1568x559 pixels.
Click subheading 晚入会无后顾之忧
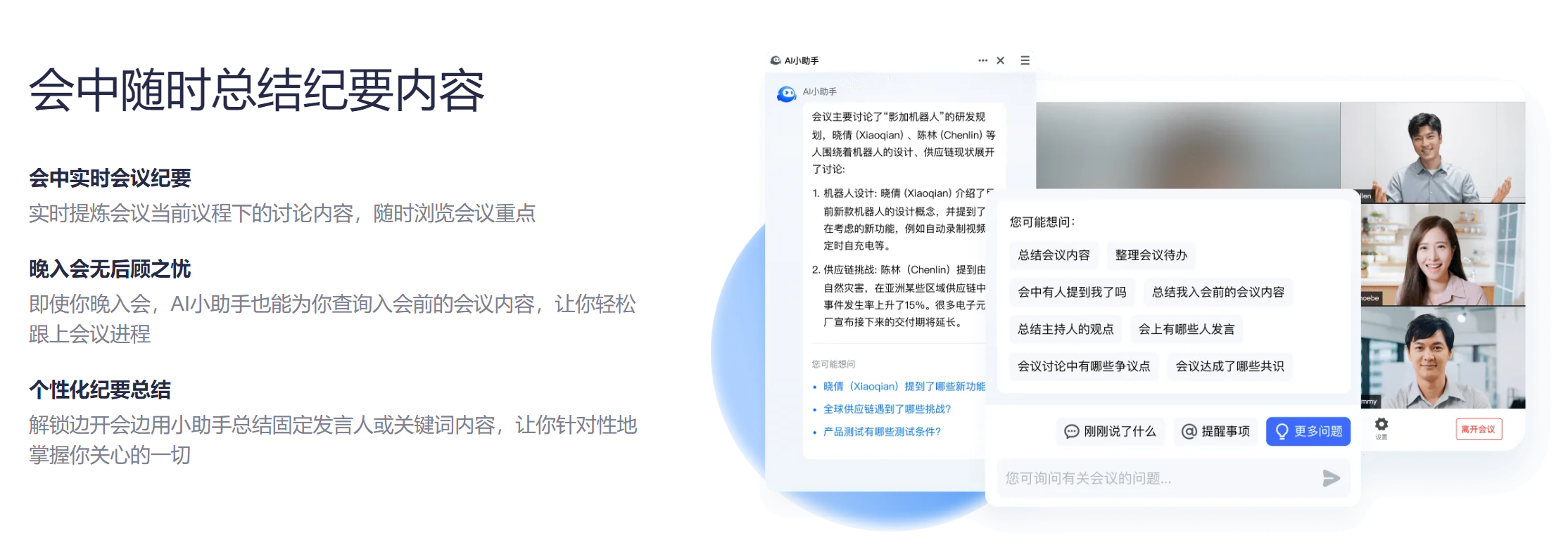110,269
